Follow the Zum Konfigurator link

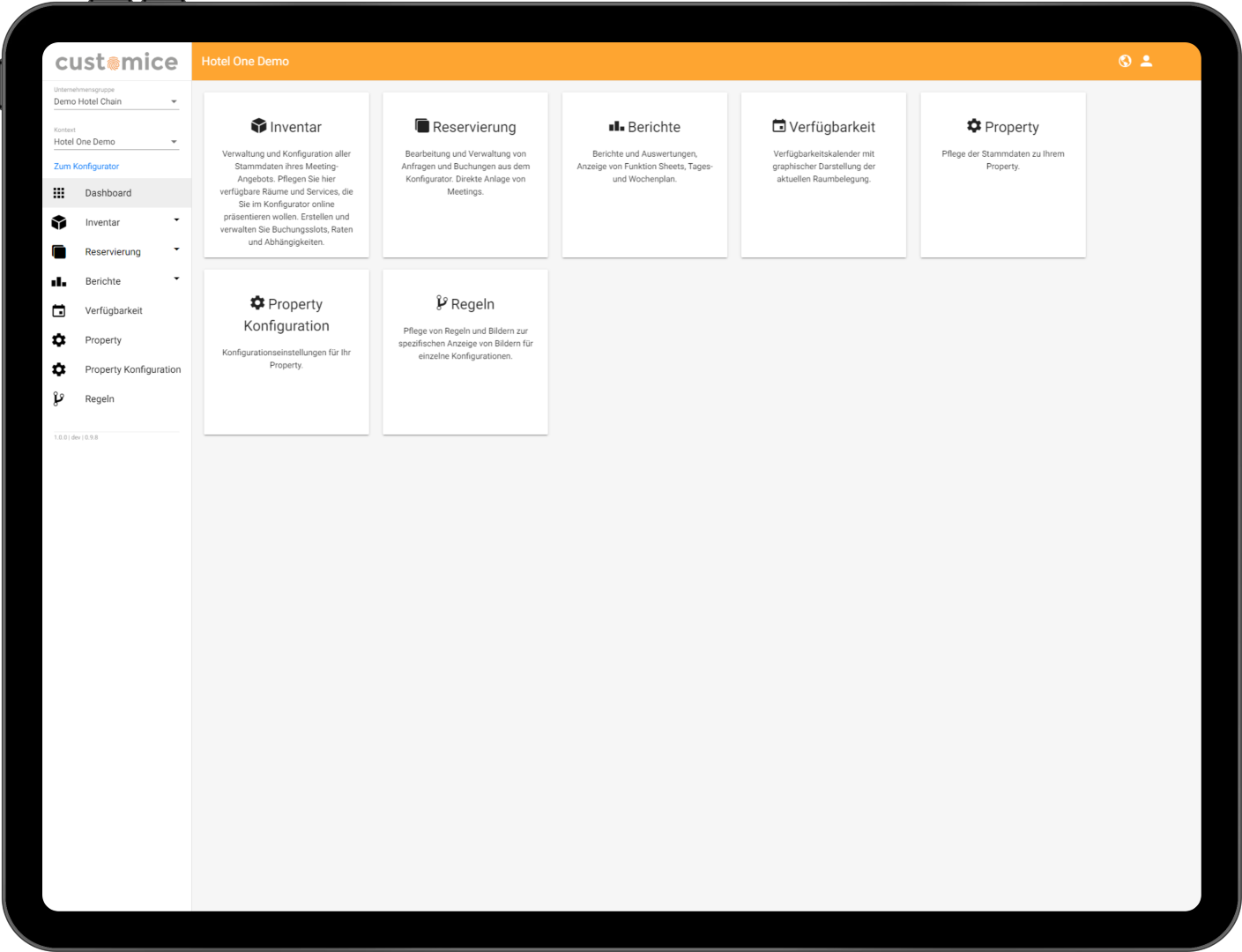86,167
